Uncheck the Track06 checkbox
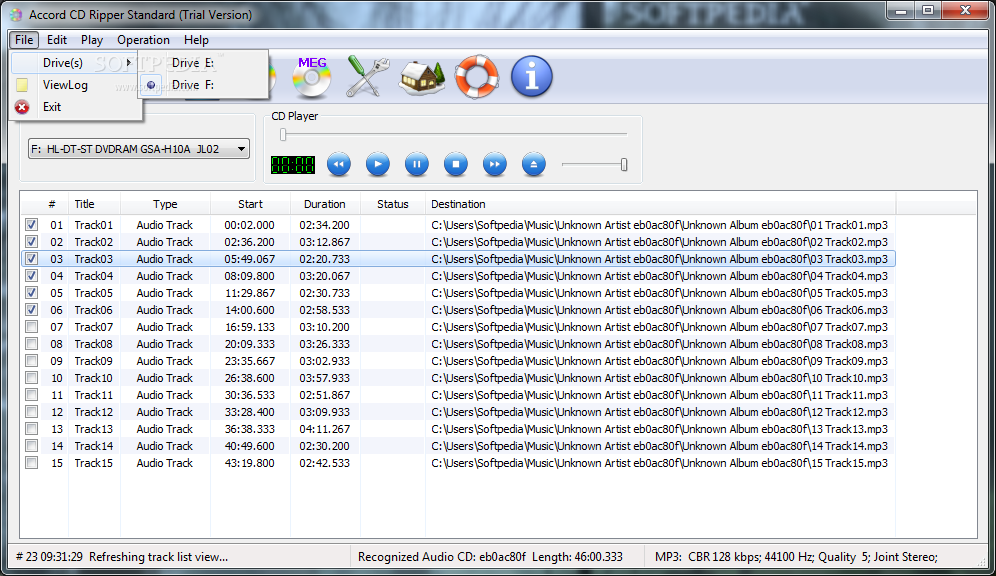 [31, 310]
